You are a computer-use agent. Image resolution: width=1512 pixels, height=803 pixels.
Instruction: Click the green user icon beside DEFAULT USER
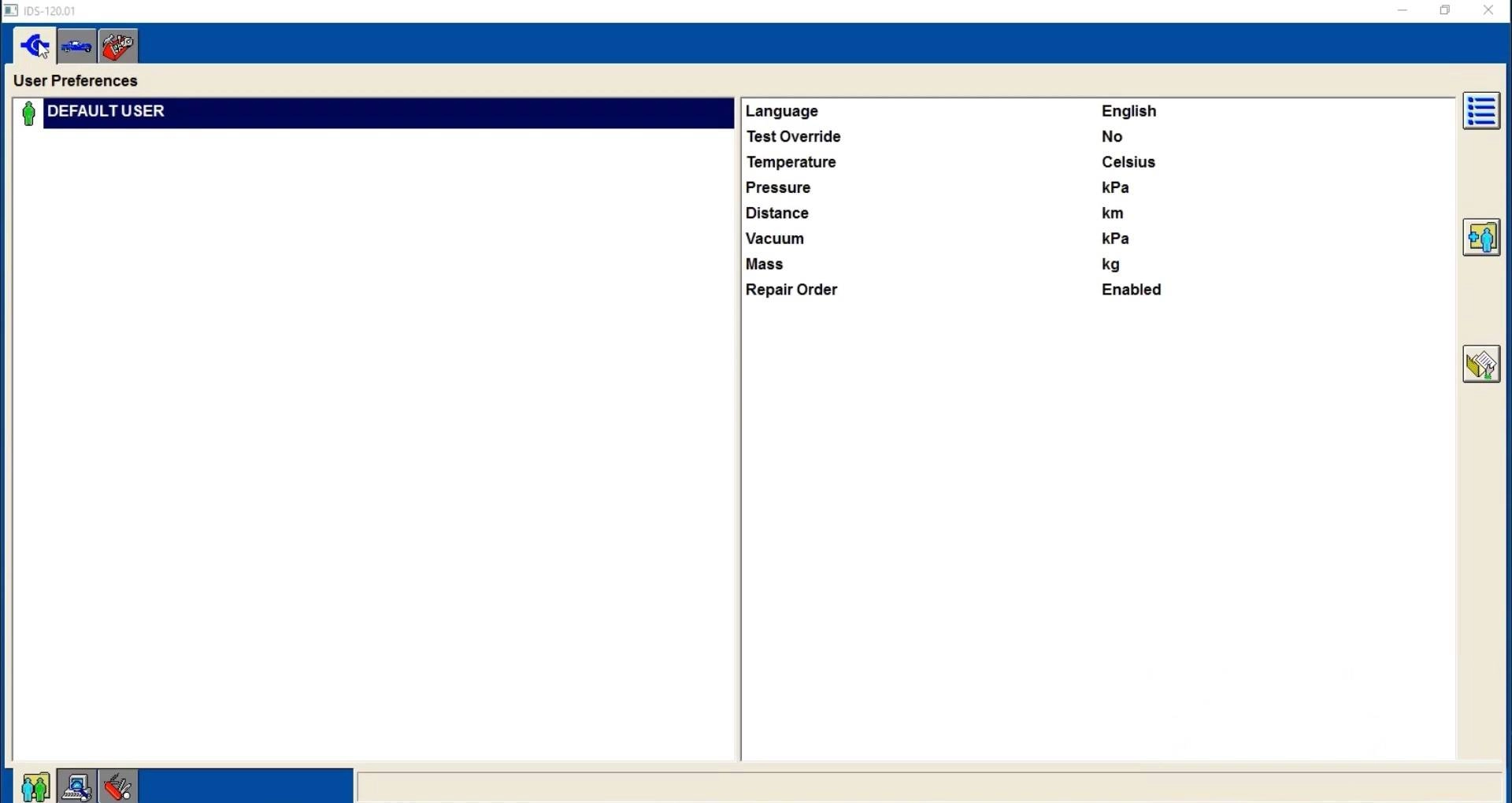pos(28,113)
